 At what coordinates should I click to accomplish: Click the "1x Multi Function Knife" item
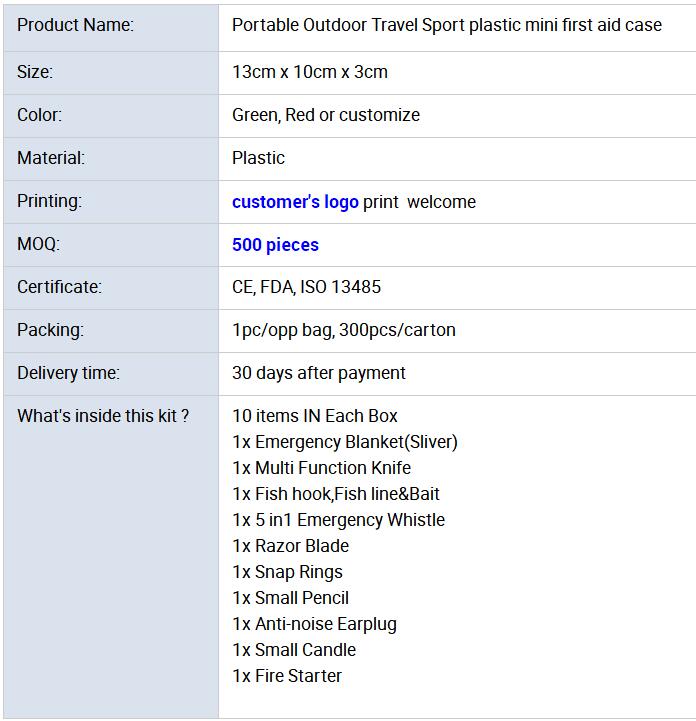pyautogui.click(x=321, y=468)
